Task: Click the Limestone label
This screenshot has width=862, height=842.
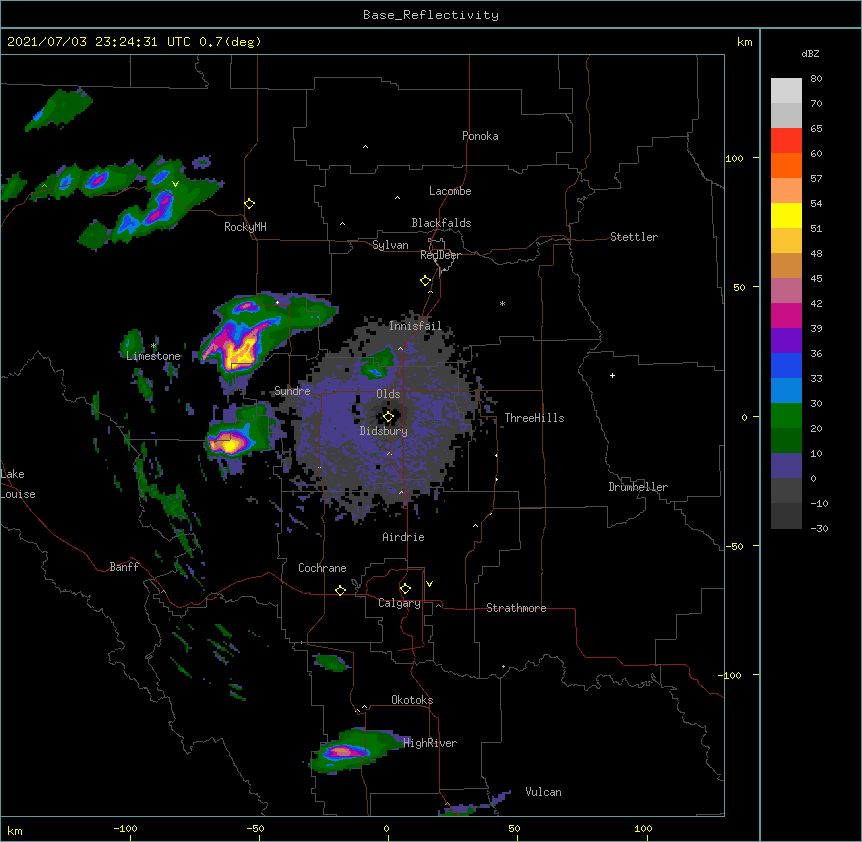Action: (x=153, y=356)
